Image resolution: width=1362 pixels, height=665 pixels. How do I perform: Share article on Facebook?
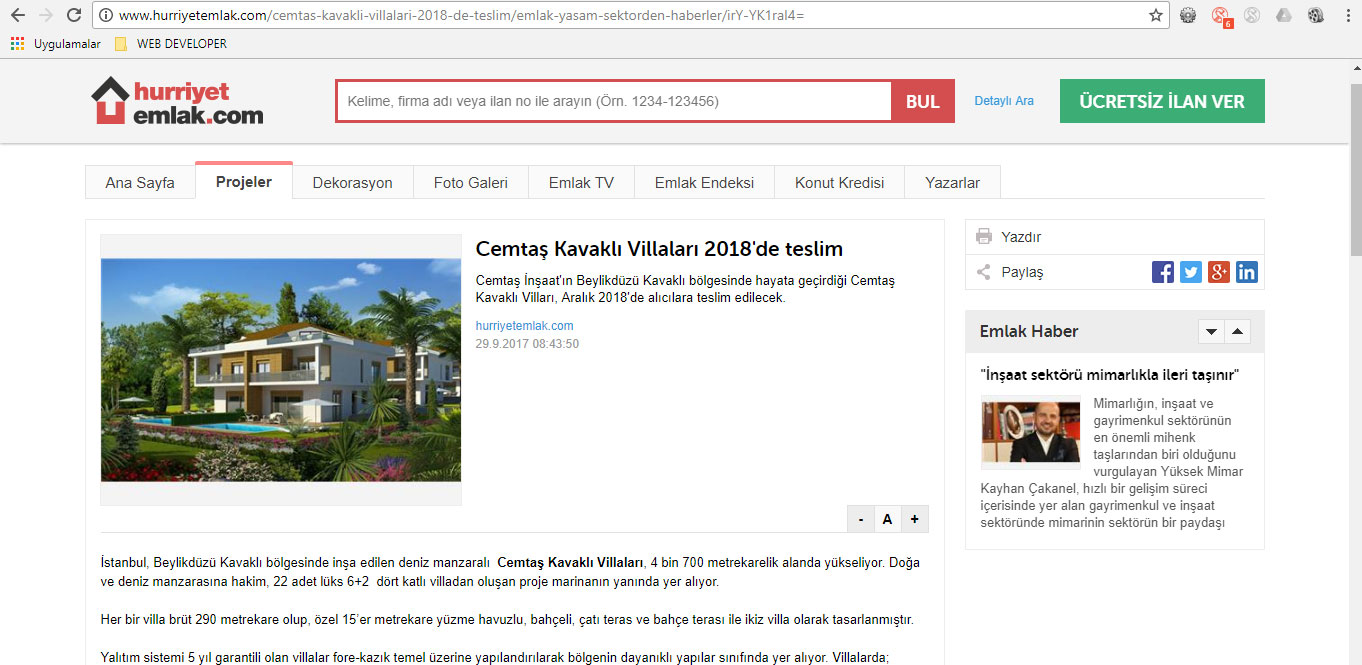click(1163, 272)
